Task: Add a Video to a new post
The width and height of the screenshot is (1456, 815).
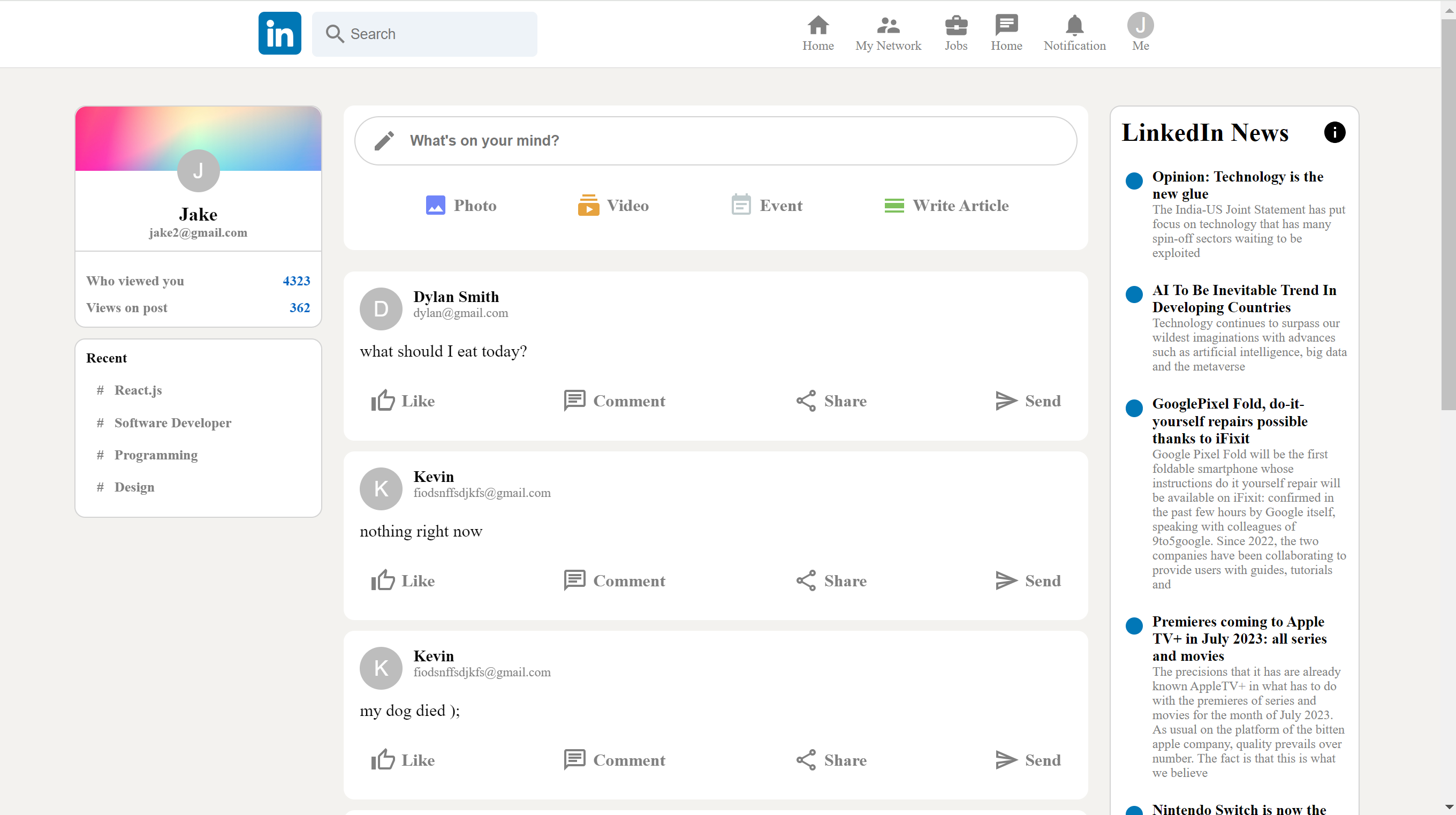Action: click(x=613, y=205)
